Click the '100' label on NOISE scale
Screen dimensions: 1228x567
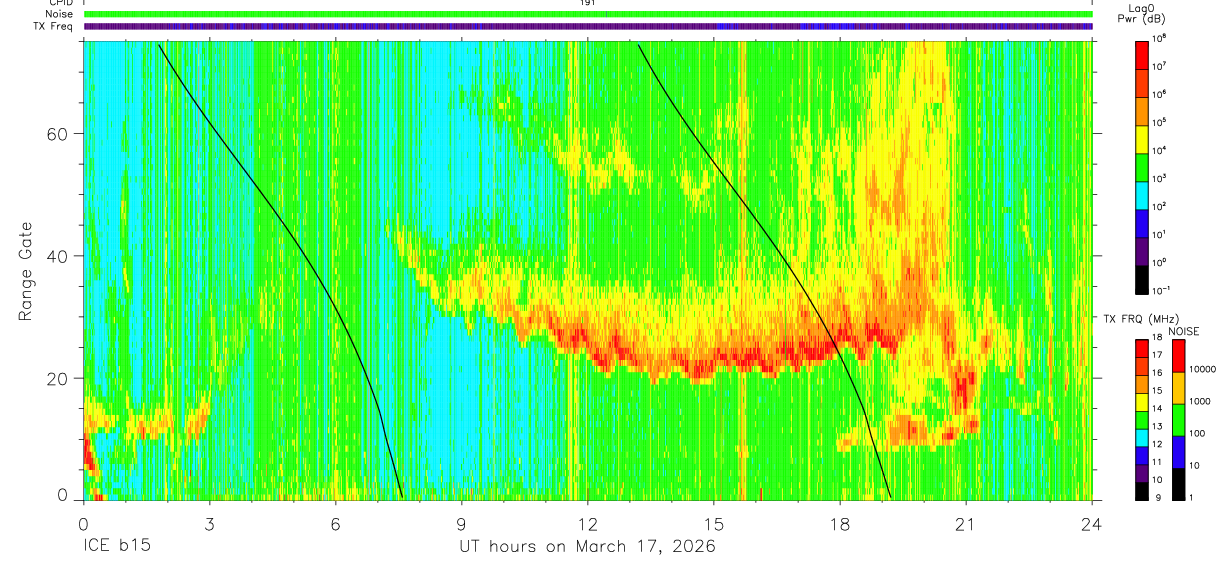[1199, 434]
